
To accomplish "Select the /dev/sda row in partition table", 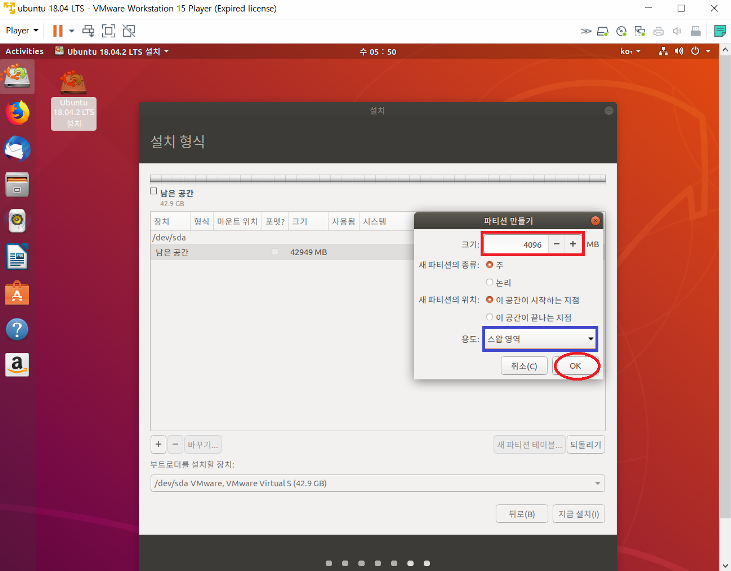I will (282, 237).
